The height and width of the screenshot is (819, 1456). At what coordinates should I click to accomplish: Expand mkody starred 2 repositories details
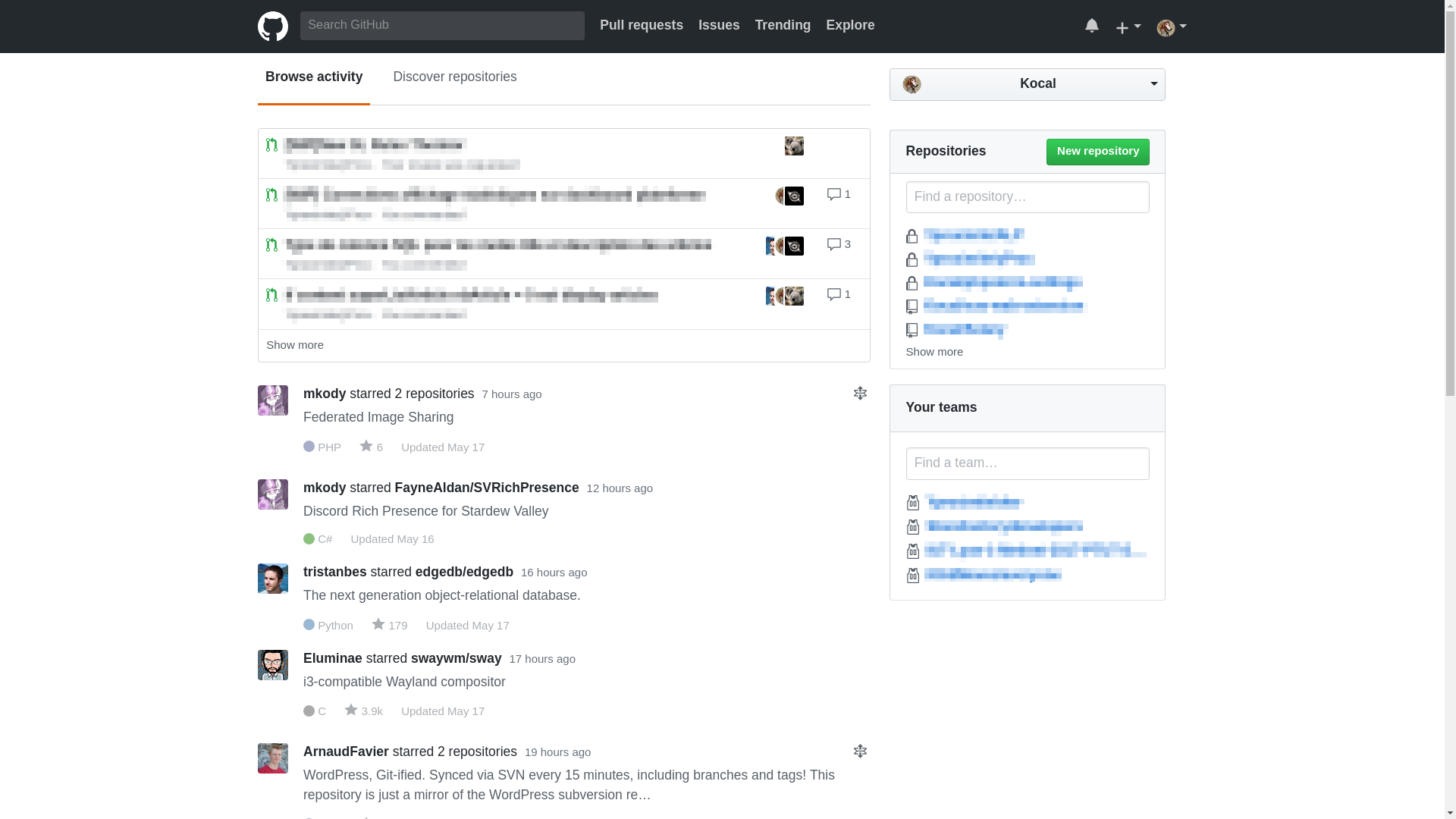(860, 394)
